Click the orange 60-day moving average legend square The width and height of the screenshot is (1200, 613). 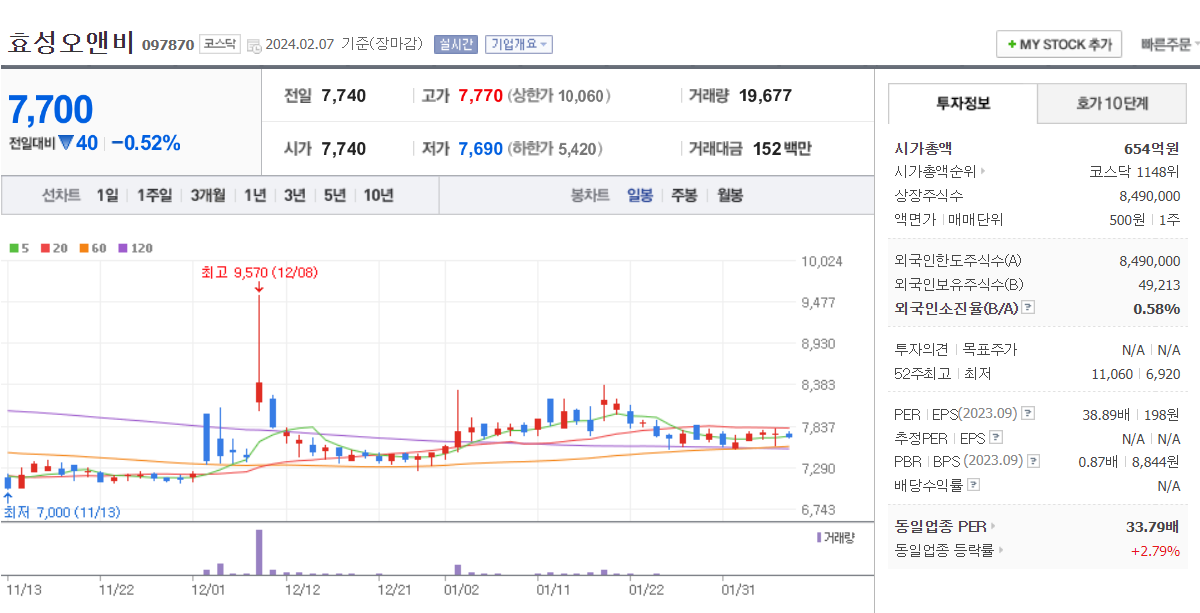pos(85,248)
